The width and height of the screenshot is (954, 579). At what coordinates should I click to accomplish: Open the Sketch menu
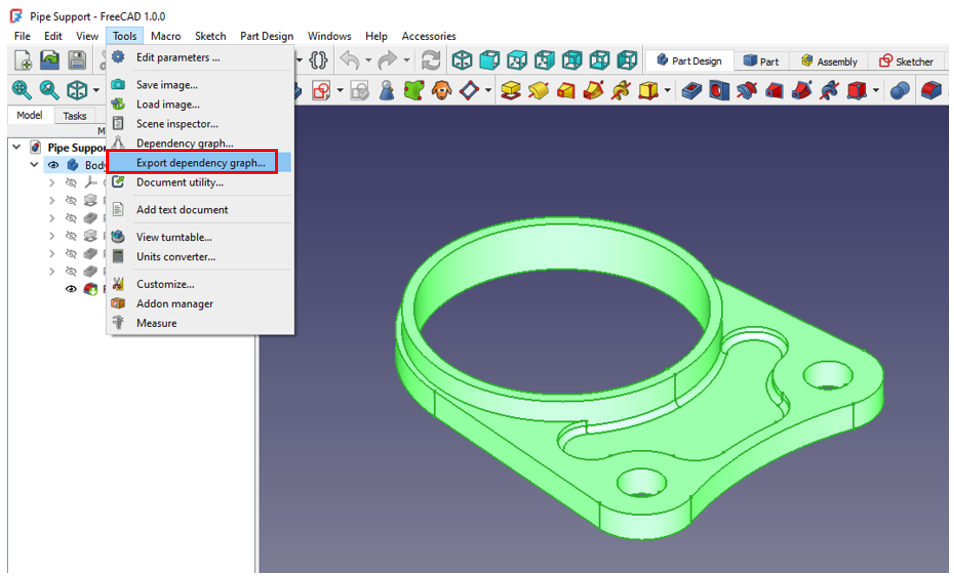tap(210, 36)
